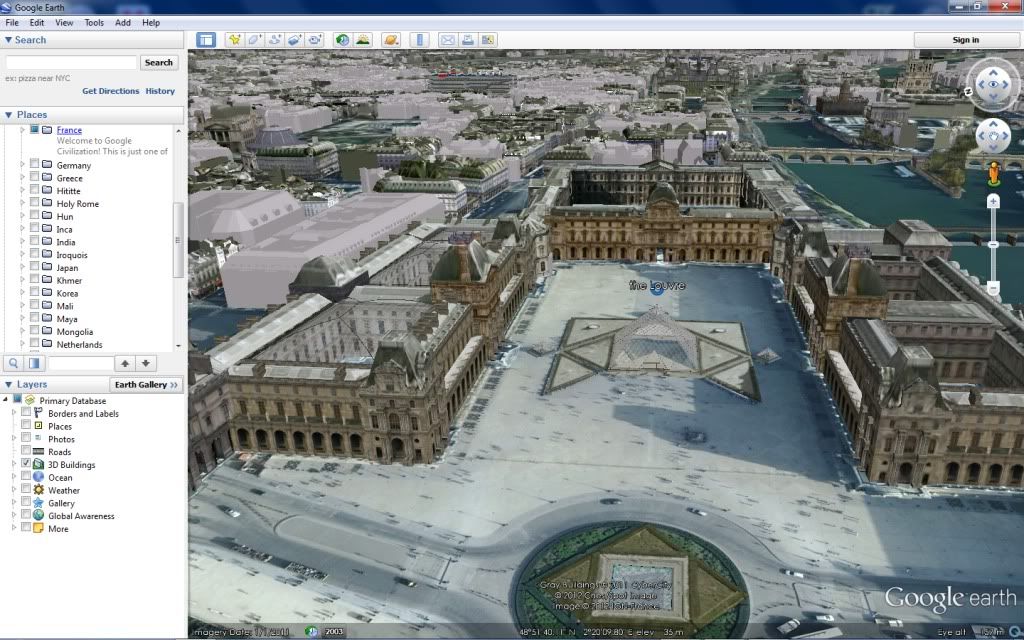Toggle the Places panel transparency icon
The image size is (1024, 640).
(x=34, y=363)
